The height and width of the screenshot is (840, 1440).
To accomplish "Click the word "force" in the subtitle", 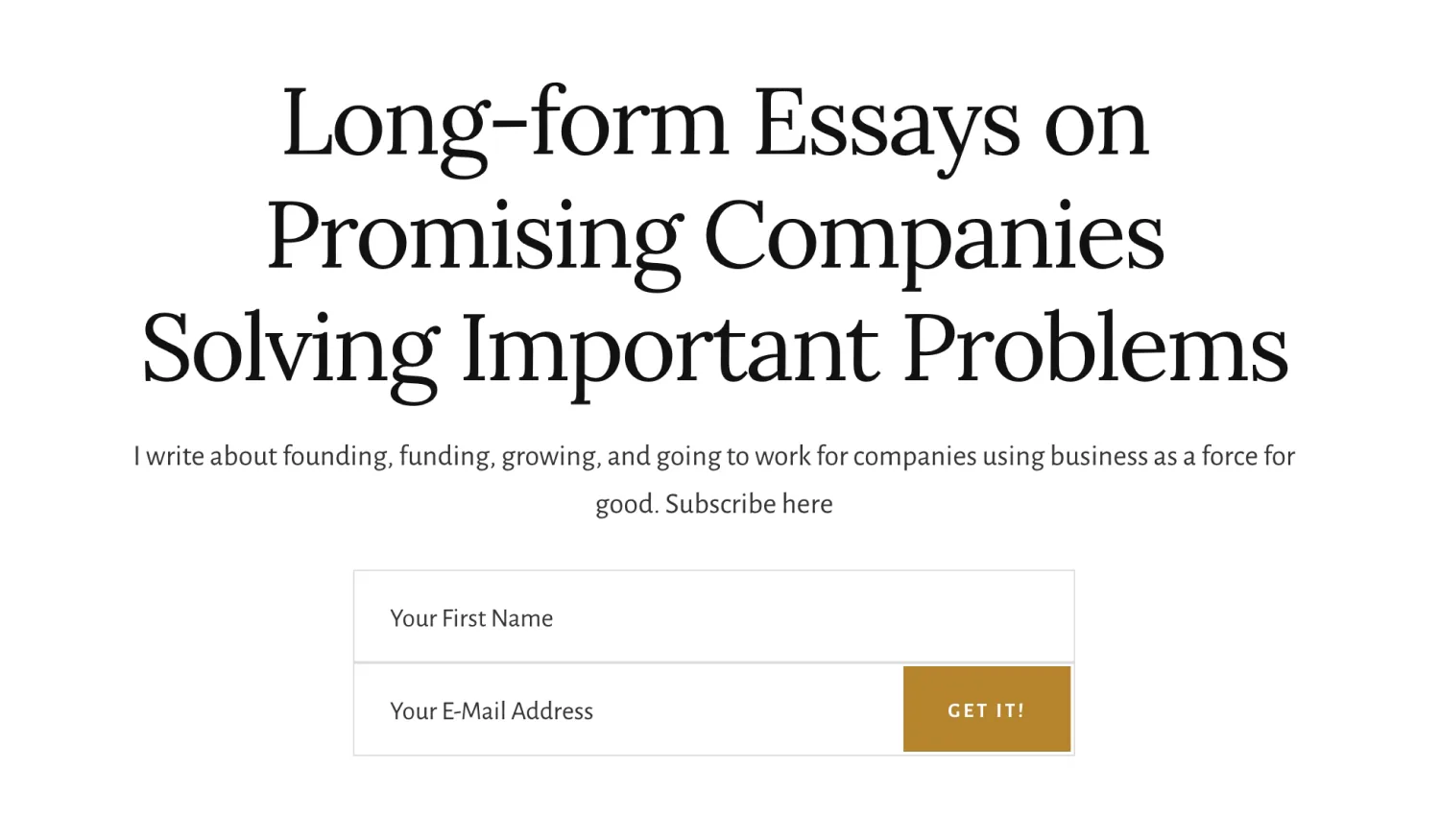I will pos(1229,456).
